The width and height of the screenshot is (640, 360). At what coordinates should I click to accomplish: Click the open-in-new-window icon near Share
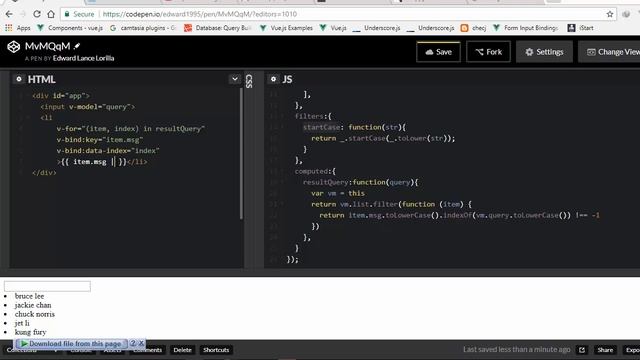click(x=582, y=350)
